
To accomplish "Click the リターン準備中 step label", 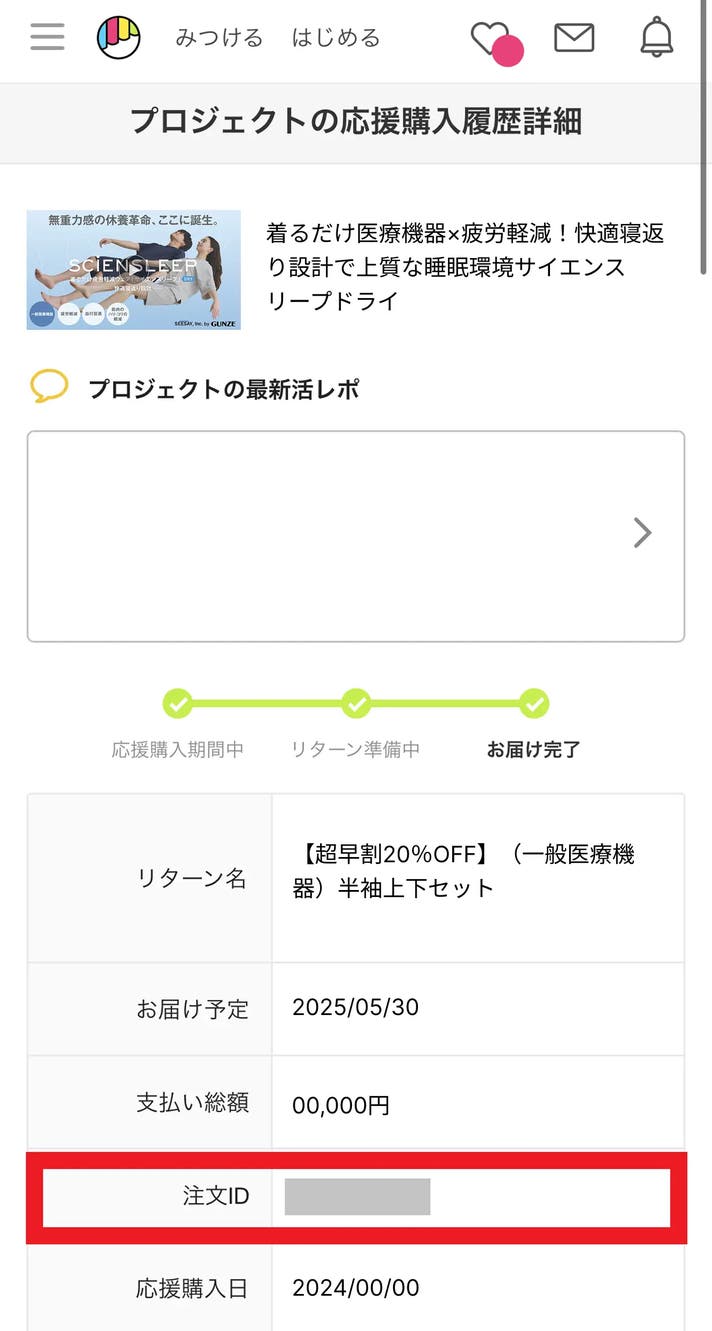I will click(x=356, y=749).
